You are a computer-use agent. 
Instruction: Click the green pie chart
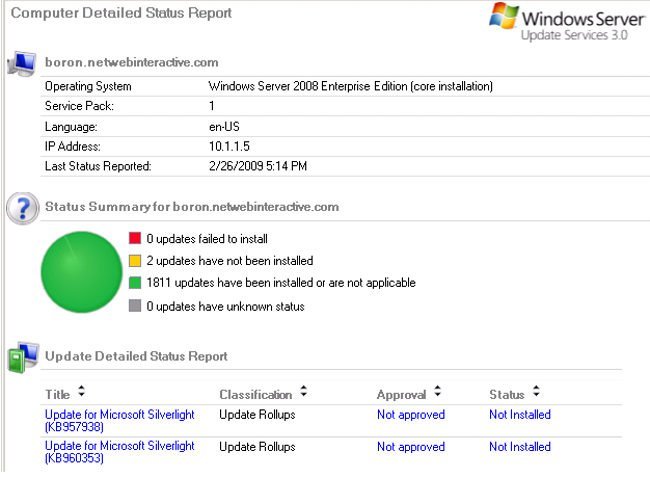tap(81, 271)
